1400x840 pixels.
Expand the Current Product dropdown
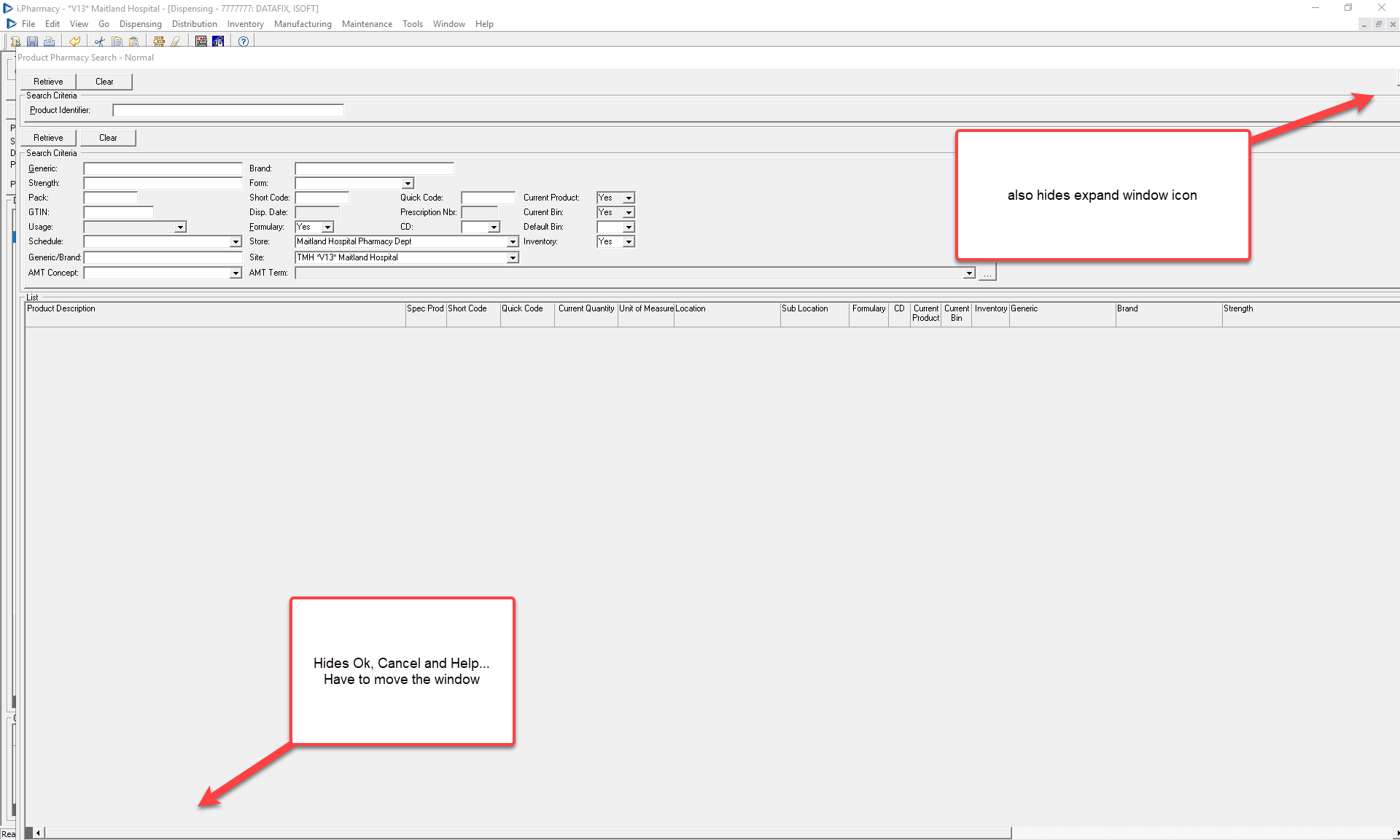629,198
